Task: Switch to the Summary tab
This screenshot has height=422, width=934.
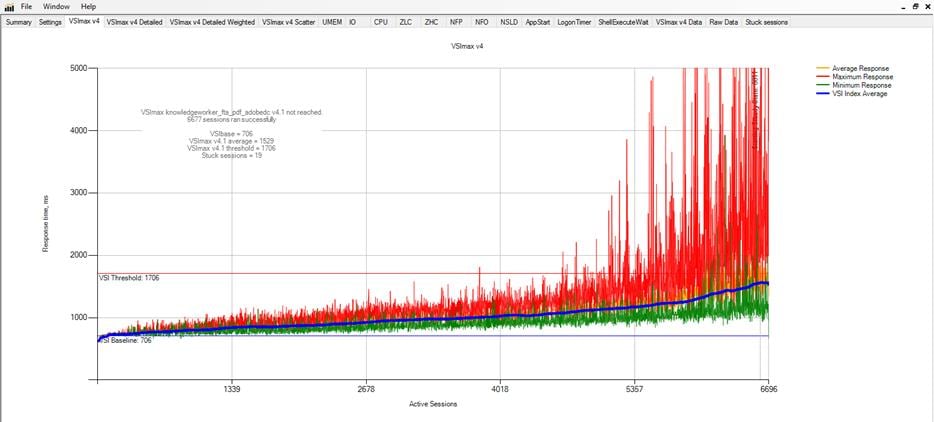Action: [18, 22]
